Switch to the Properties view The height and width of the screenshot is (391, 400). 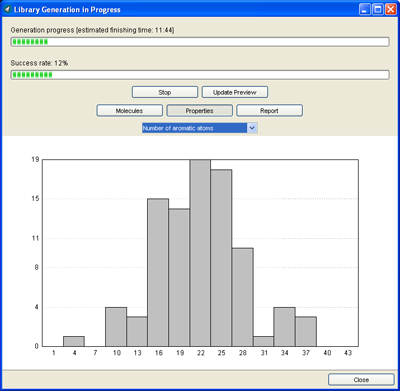coord(199,111)
